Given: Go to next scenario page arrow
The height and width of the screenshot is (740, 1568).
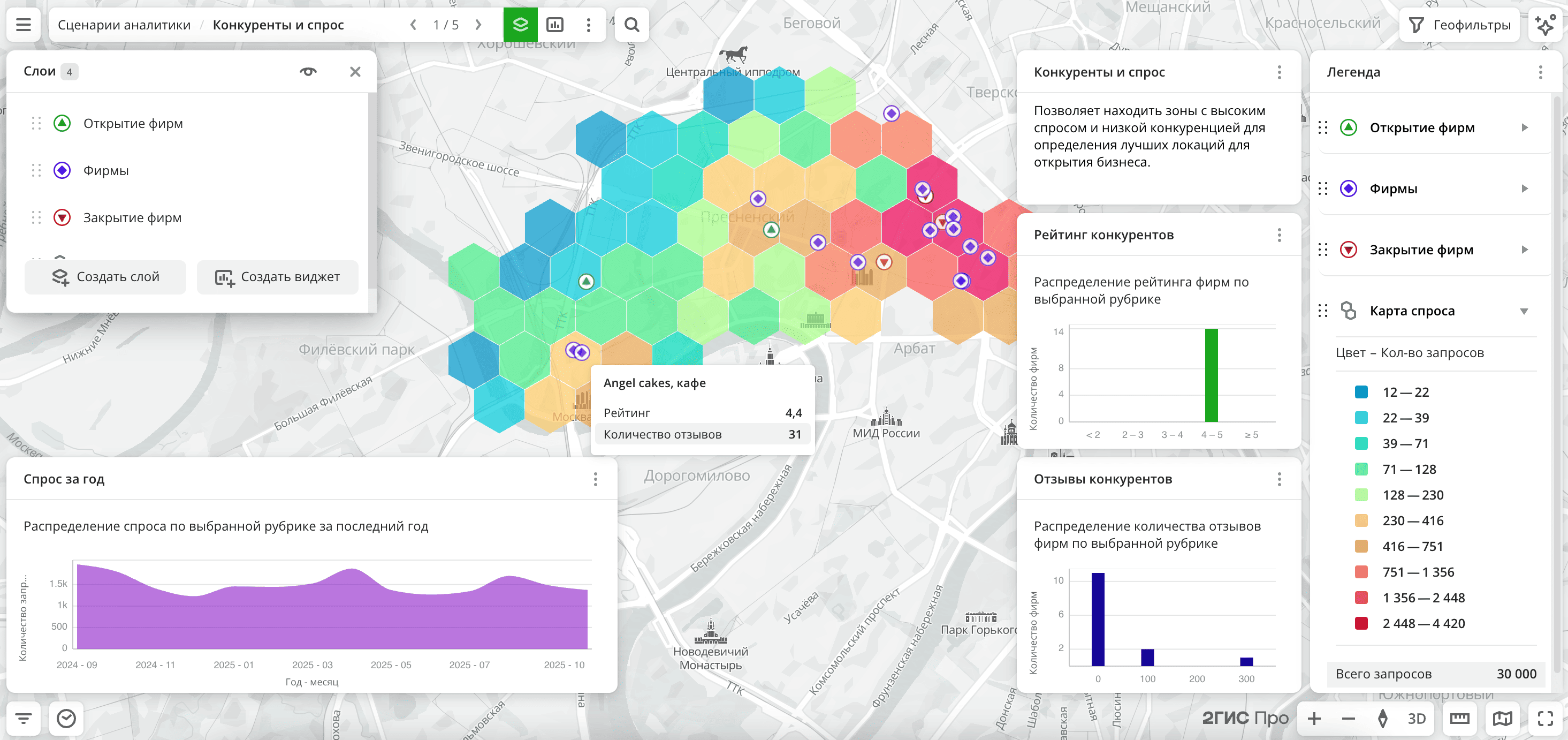Looking at the screenshot, I should [x=478, y=25].
